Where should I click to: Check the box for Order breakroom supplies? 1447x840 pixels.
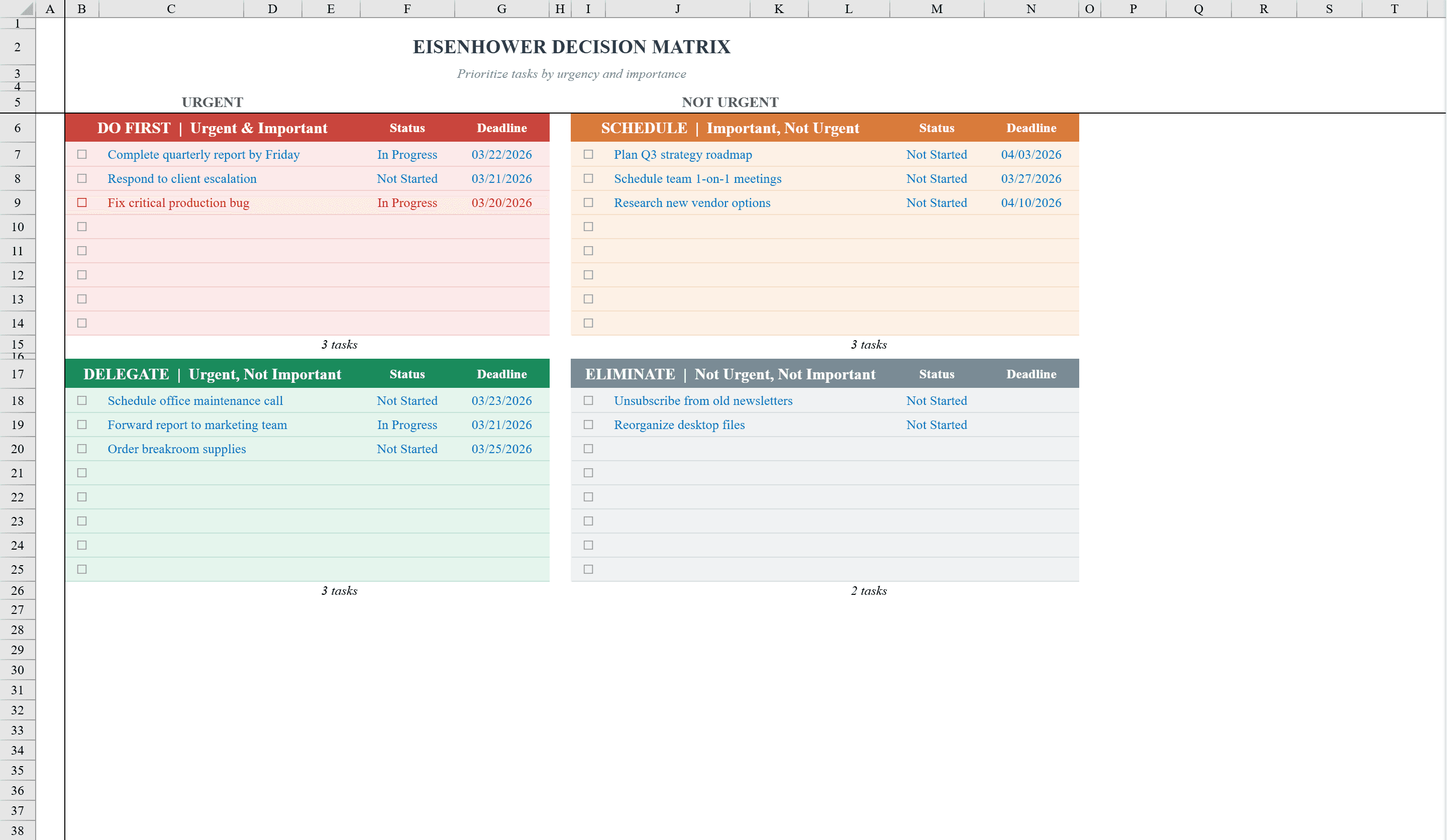coord(81,449)
